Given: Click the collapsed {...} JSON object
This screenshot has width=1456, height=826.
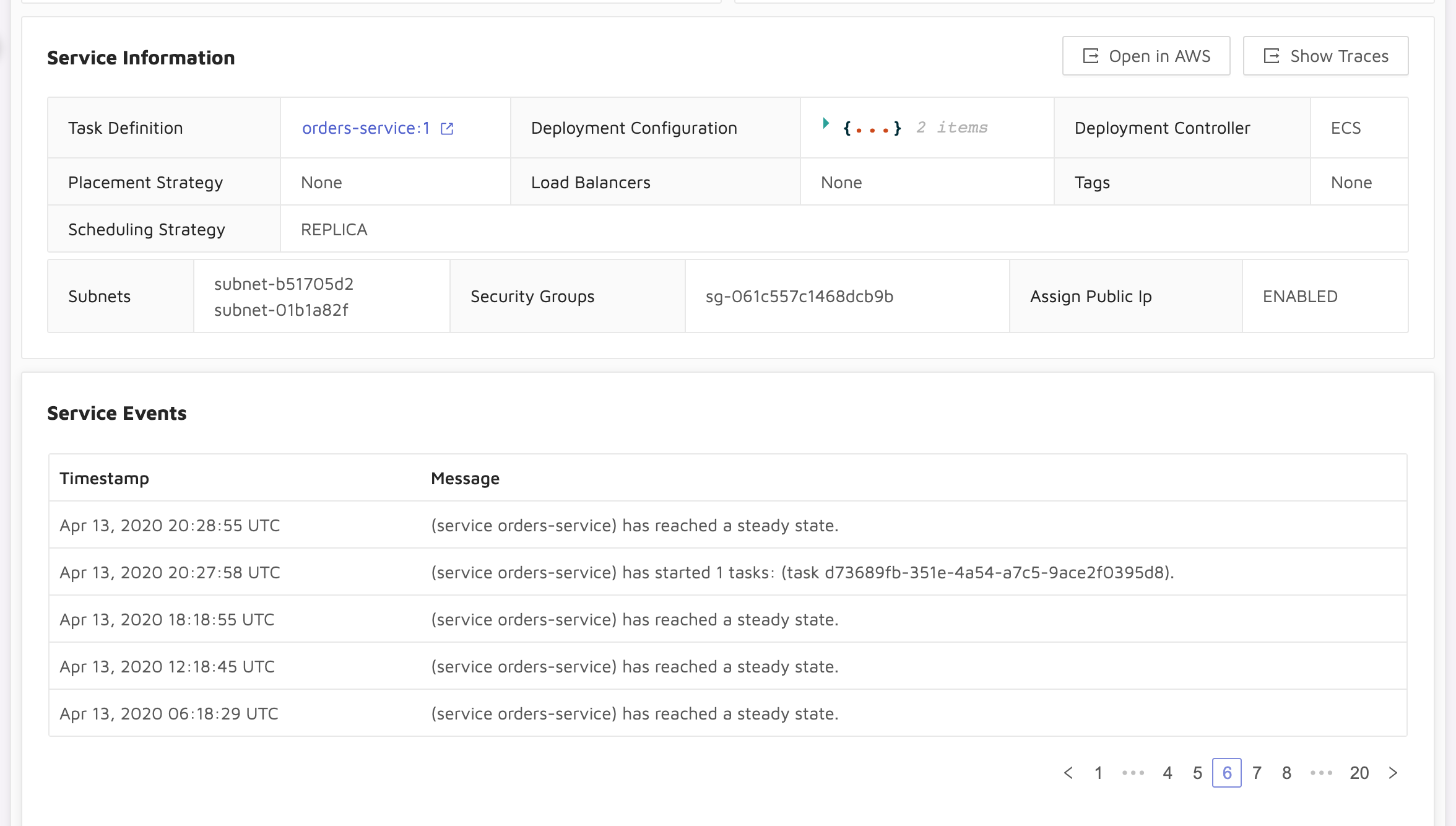Looking at the screenshot, I should pos(872,128).
